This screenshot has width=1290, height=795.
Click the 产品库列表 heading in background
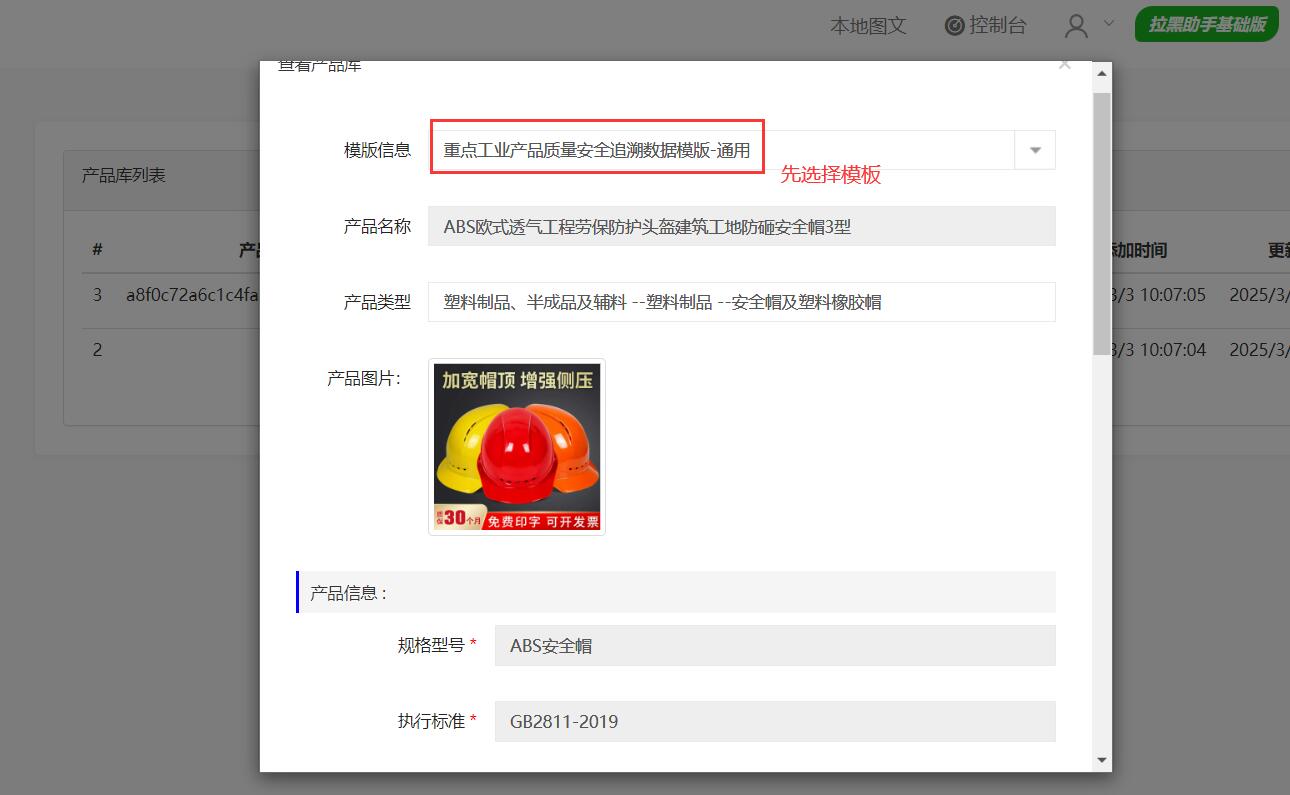[124, 175]
